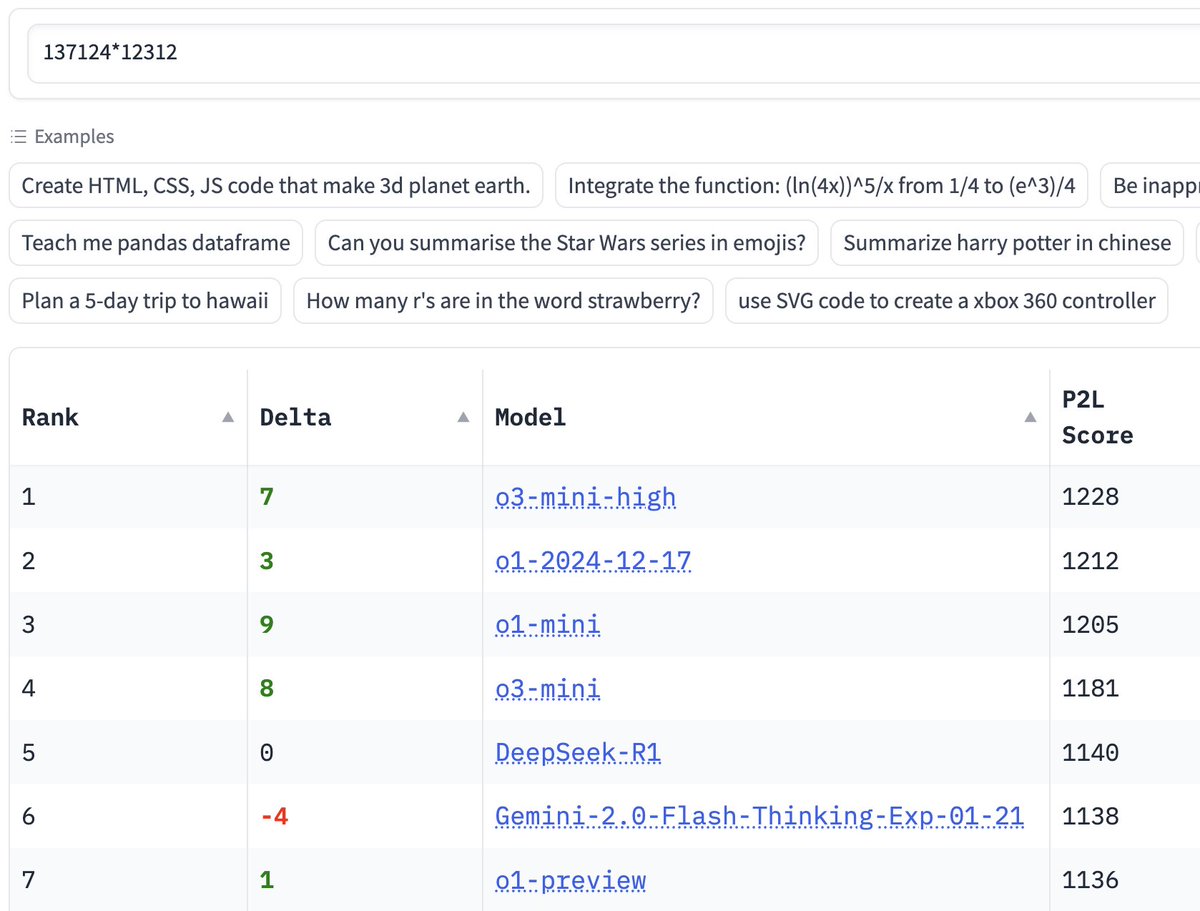Click the Examples list icon
Screen dimensions: 1200x911
(18, 137)
